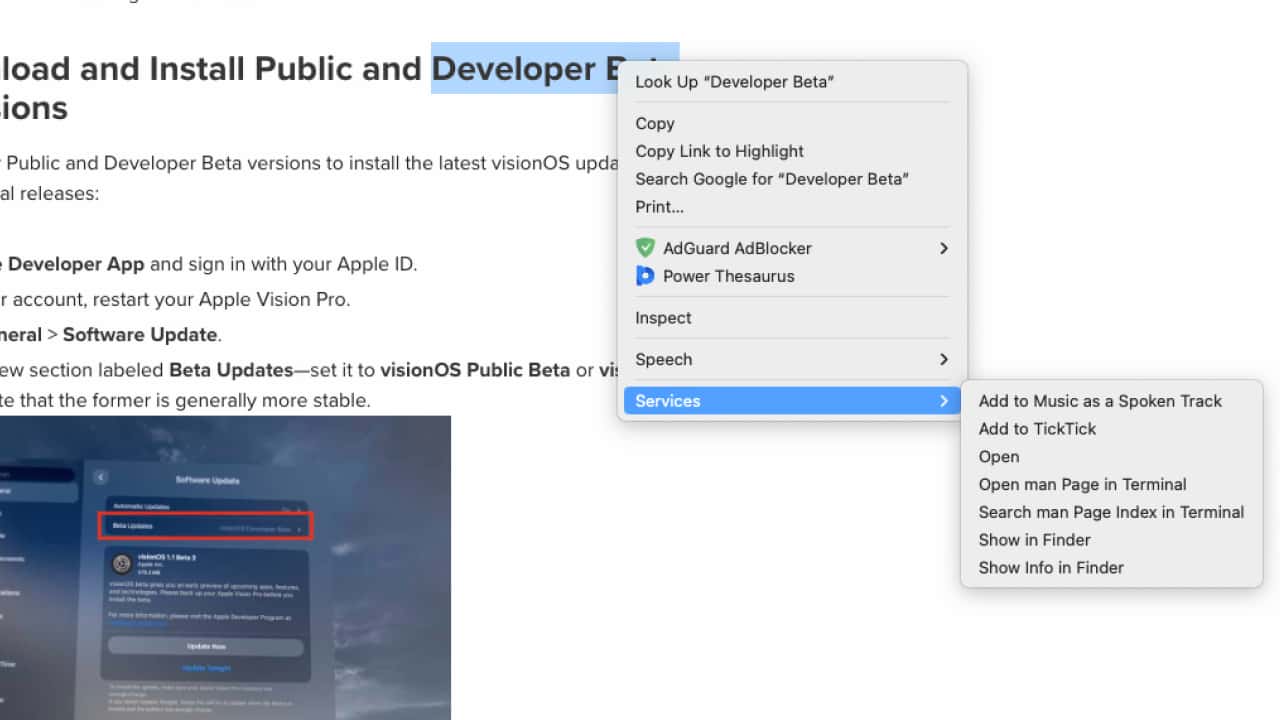The image size is (1280, 720).
Task: Open the Services submenu
Action: coord(792,400)
